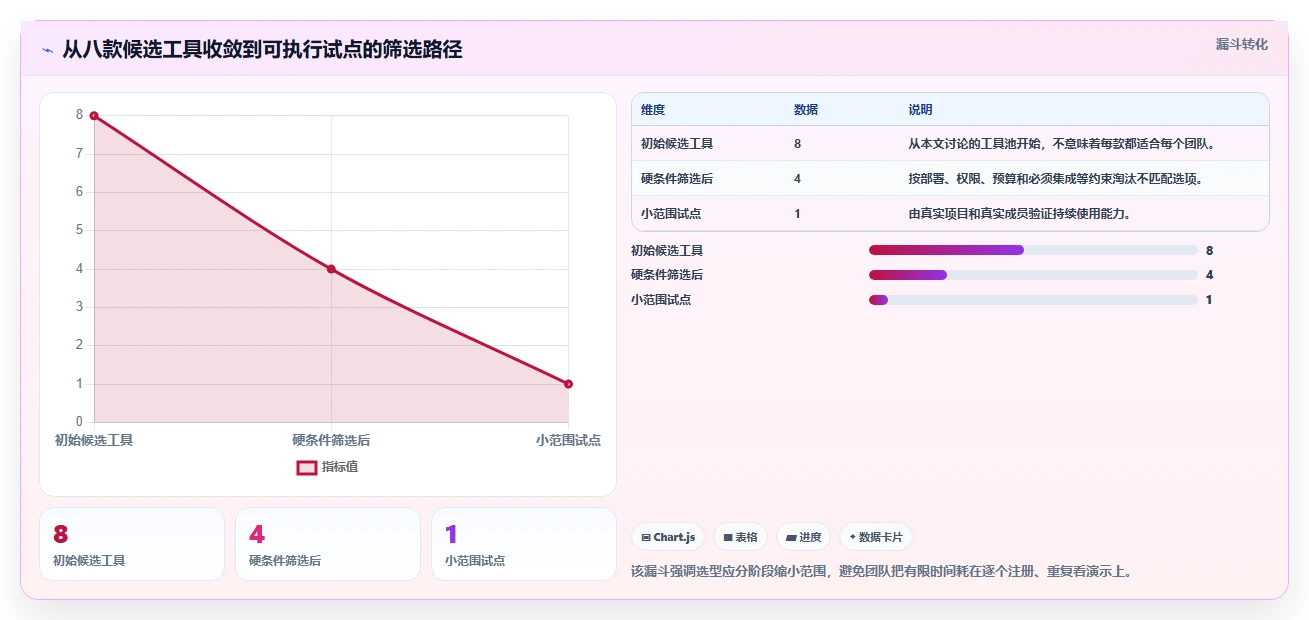
Task: Select table cell 小范围试点
Action: coord(671,214)
